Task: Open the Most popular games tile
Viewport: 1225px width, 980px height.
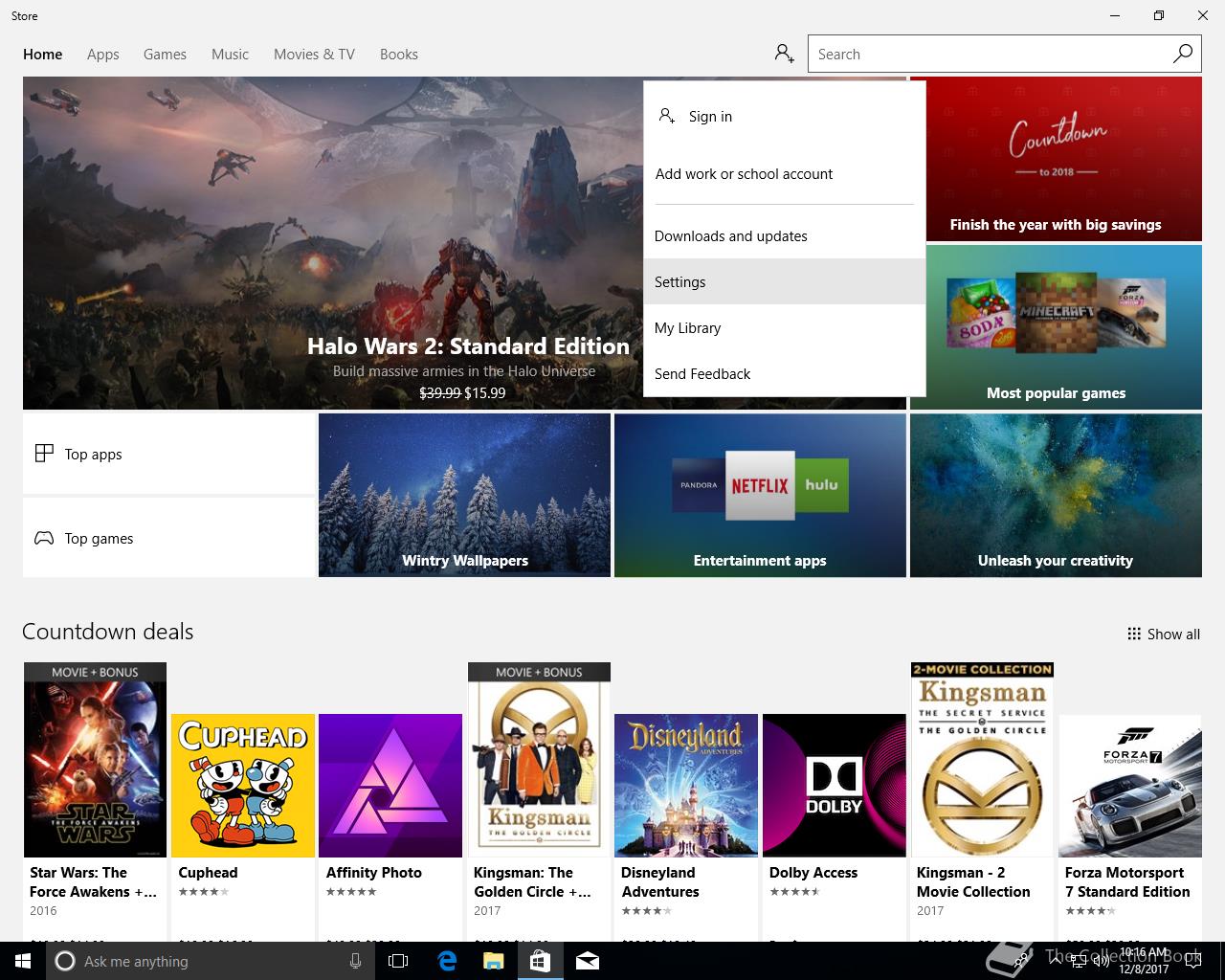Action: (x=1056, y=327)
